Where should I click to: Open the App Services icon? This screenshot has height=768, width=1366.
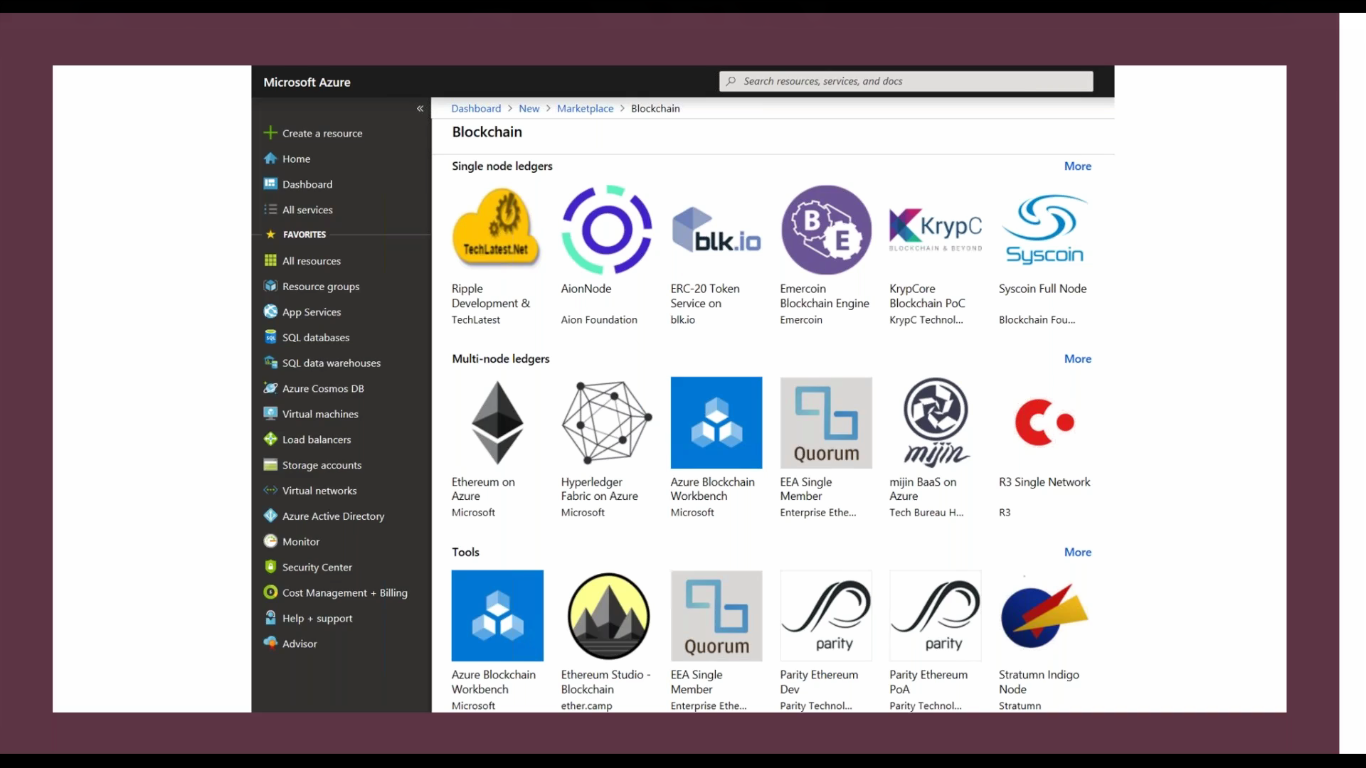270,312
